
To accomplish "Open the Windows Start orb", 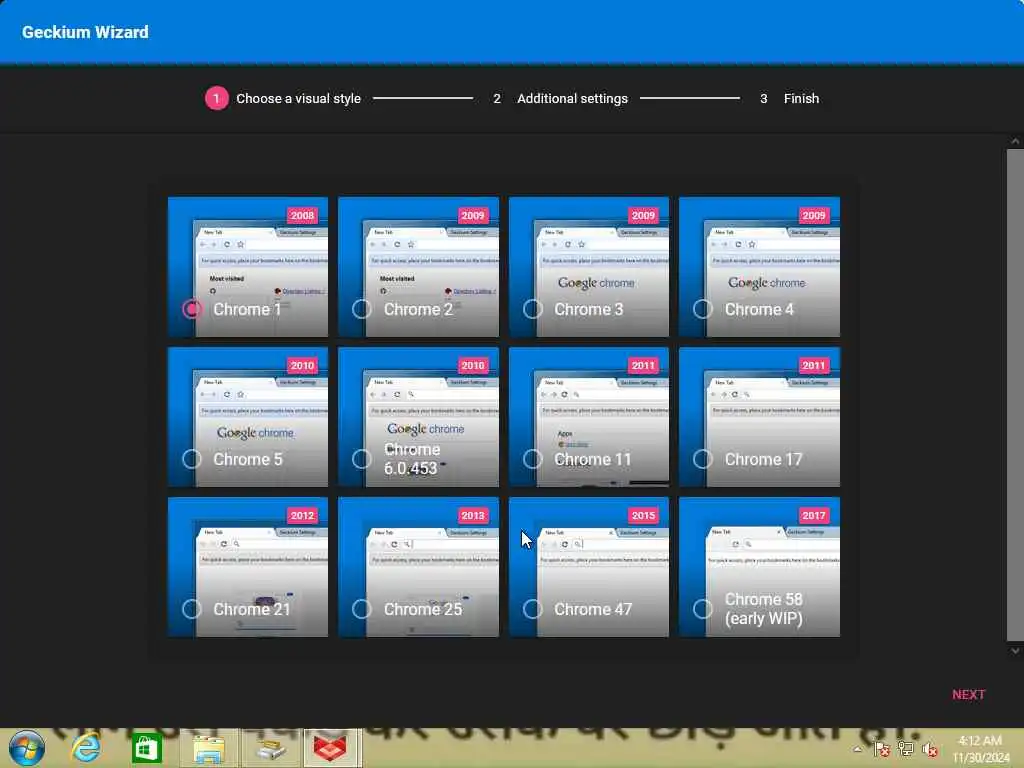I will click(x=27, y=748).
